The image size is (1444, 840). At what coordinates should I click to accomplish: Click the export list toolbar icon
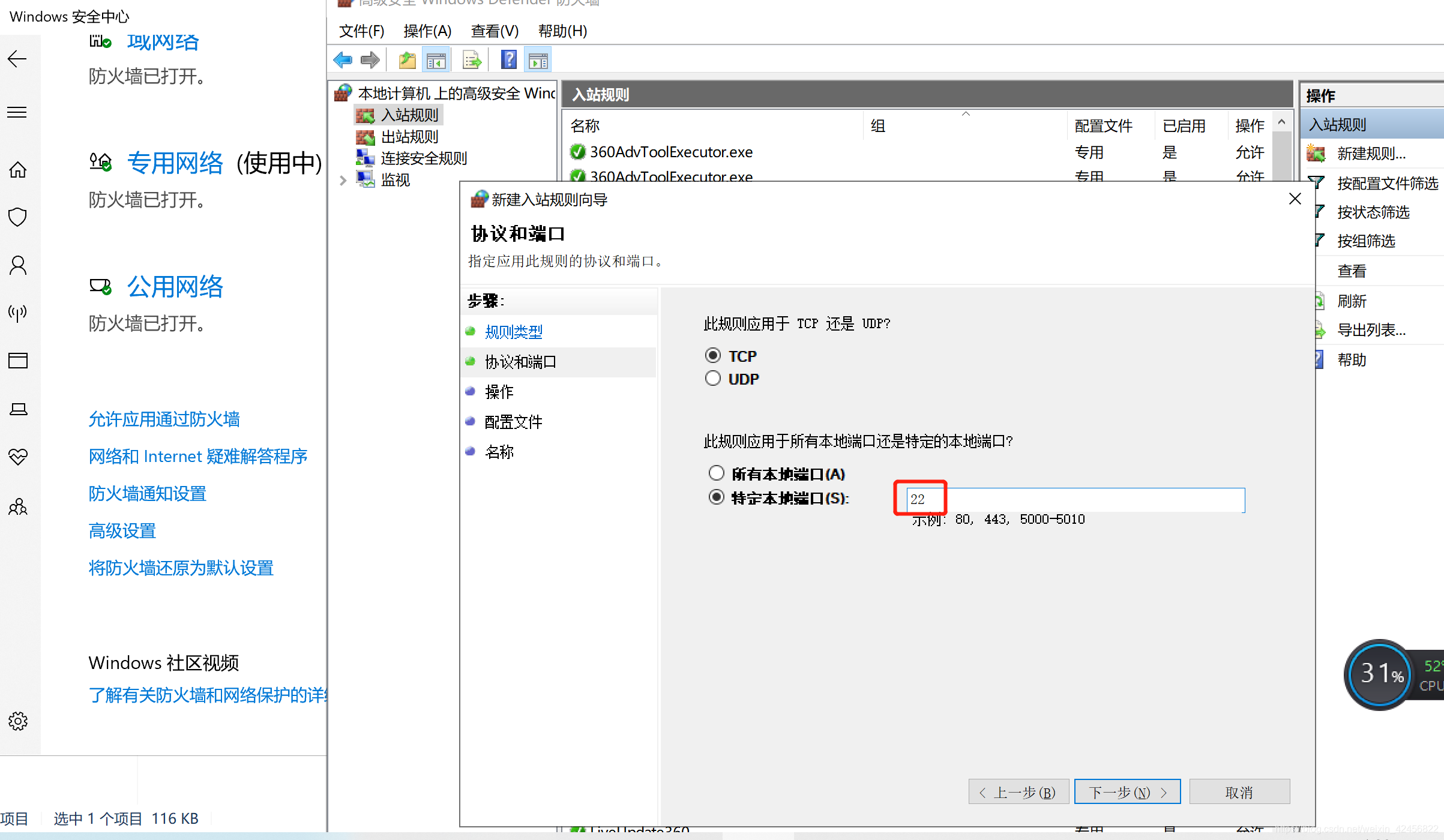point(472,60)
